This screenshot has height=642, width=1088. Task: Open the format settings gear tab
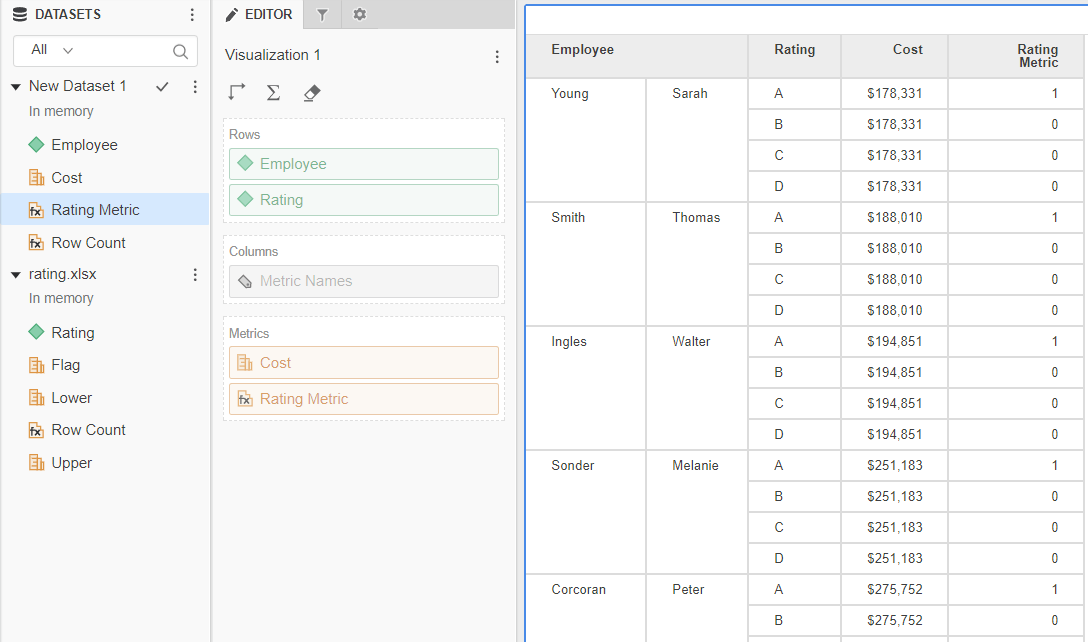click(360, 15)
